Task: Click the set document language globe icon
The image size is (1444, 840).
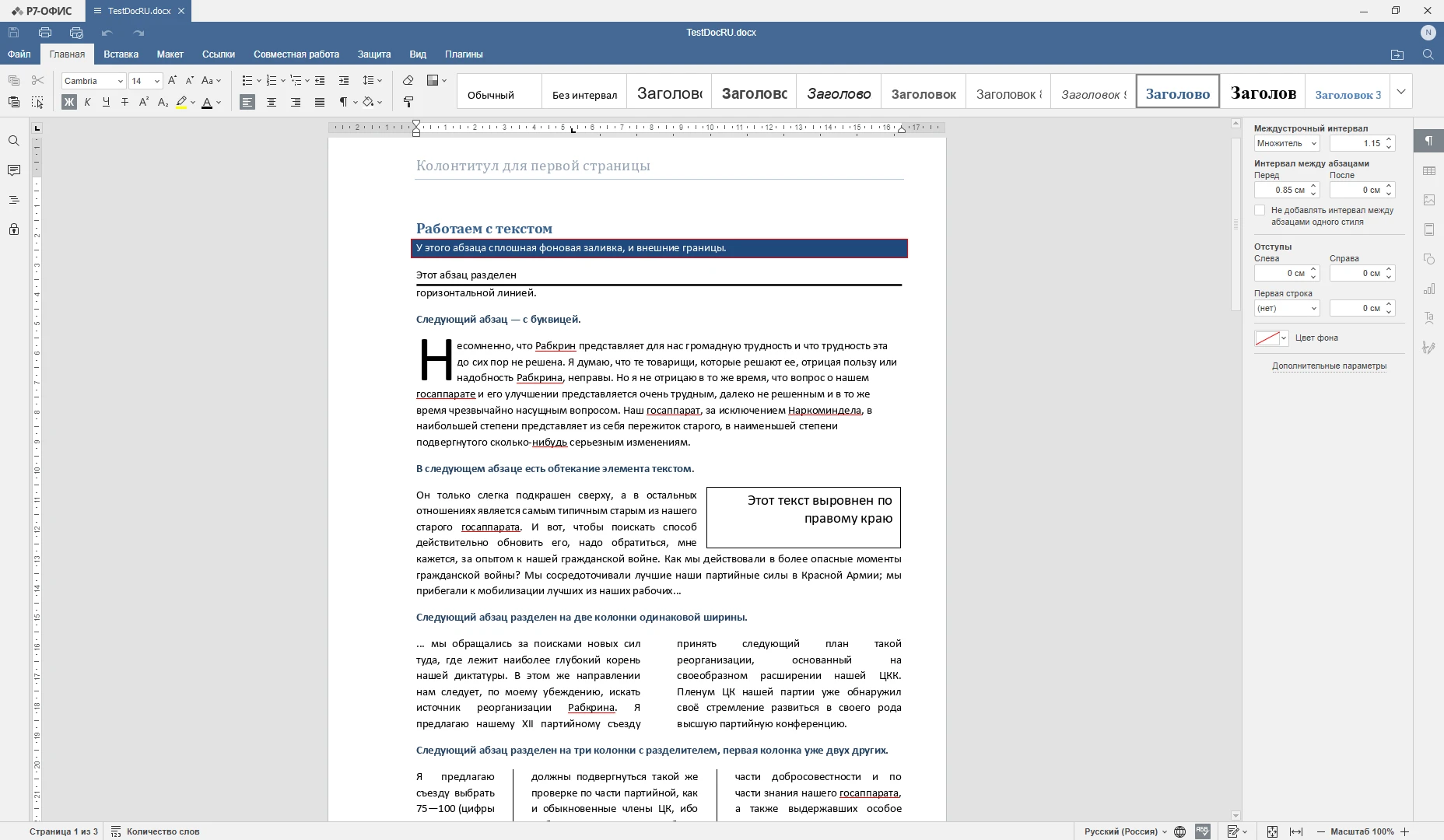Action: click(x=1179, y=831)
